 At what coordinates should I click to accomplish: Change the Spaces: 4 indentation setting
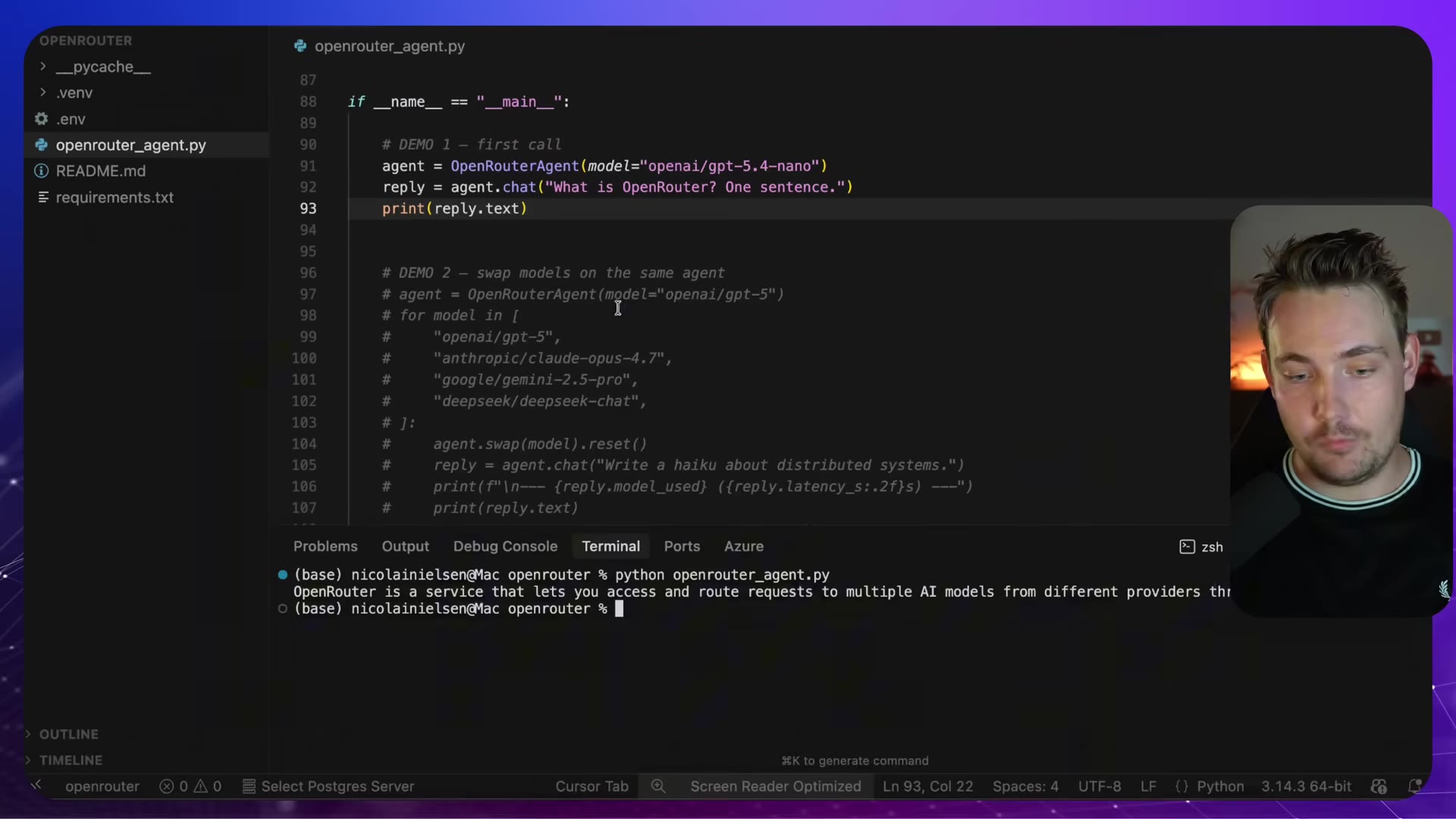coord(1025,786)
